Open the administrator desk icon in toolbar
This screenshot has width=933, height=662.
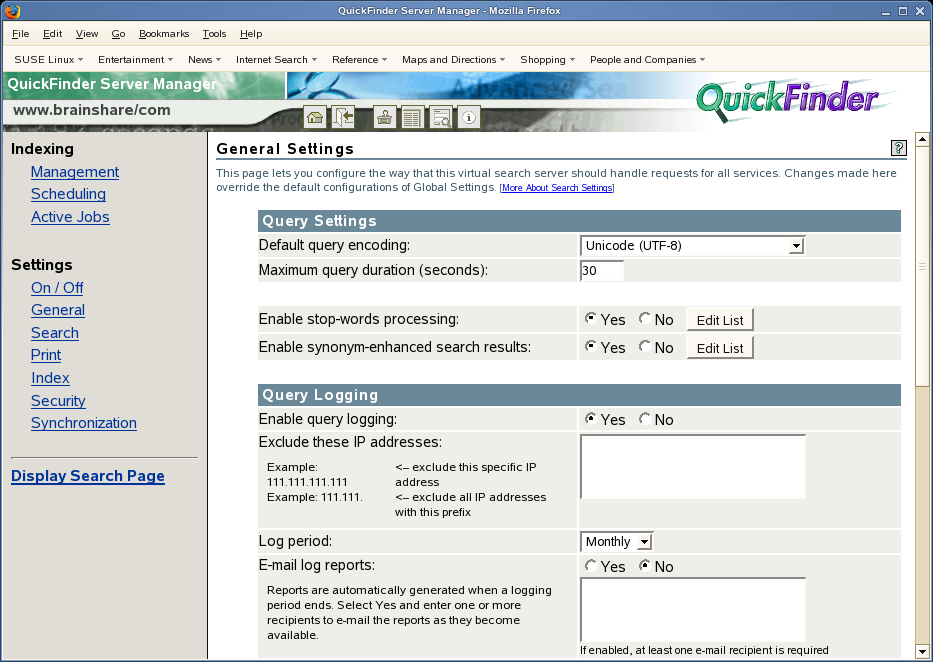[384, 117]
